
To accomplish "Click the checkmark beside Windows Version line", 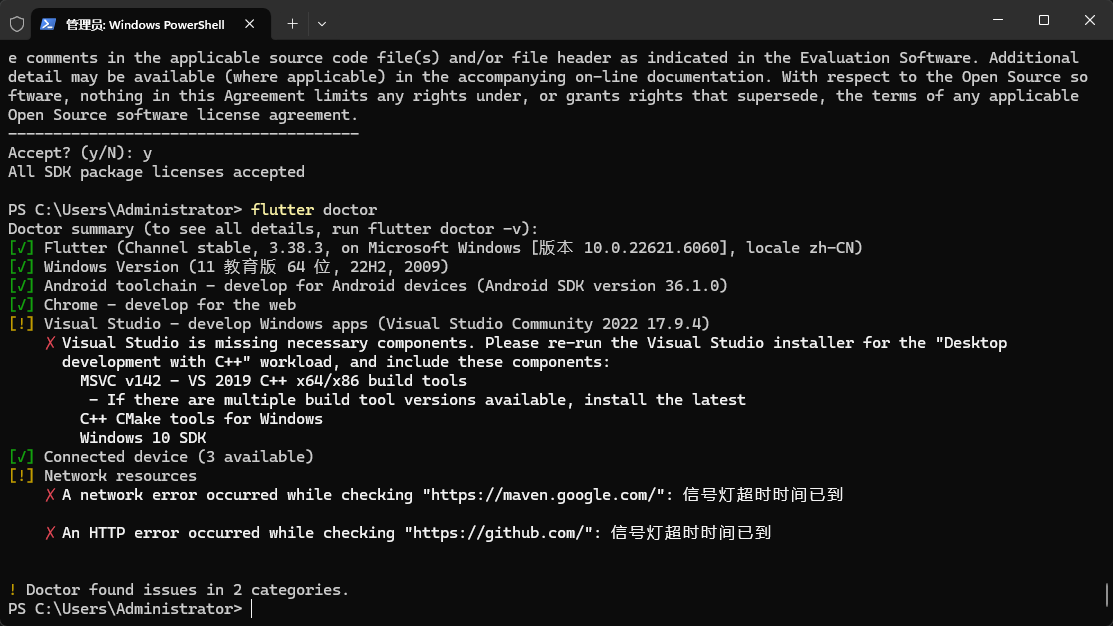I will (x=21, y=266).
